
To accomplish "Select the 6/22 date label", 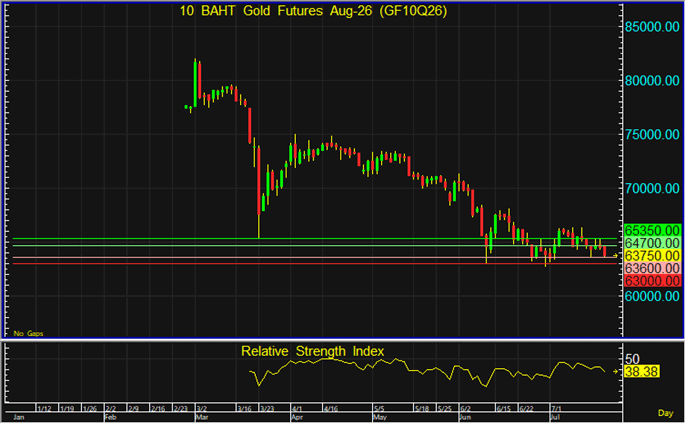I will [x=527, y=409].
